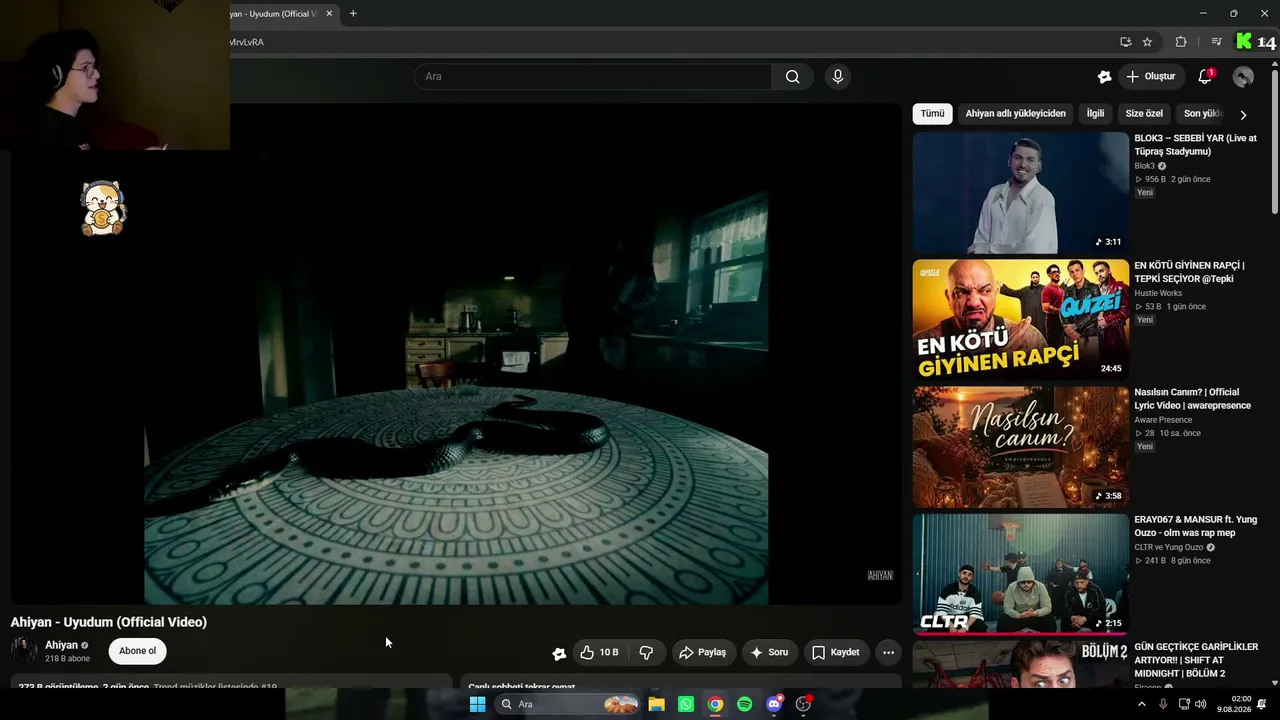Click the taskbar volume speaker icon
This screenshot has width=1280, height=720.
tap(1200, 704)
